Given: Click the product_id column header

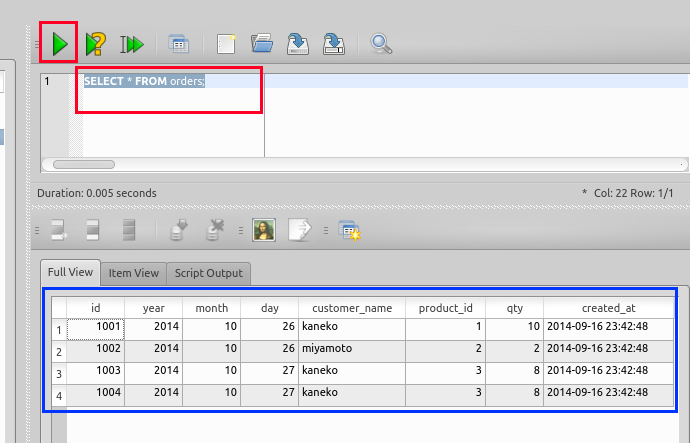Looking at the screenshot, I should point(446,308).
